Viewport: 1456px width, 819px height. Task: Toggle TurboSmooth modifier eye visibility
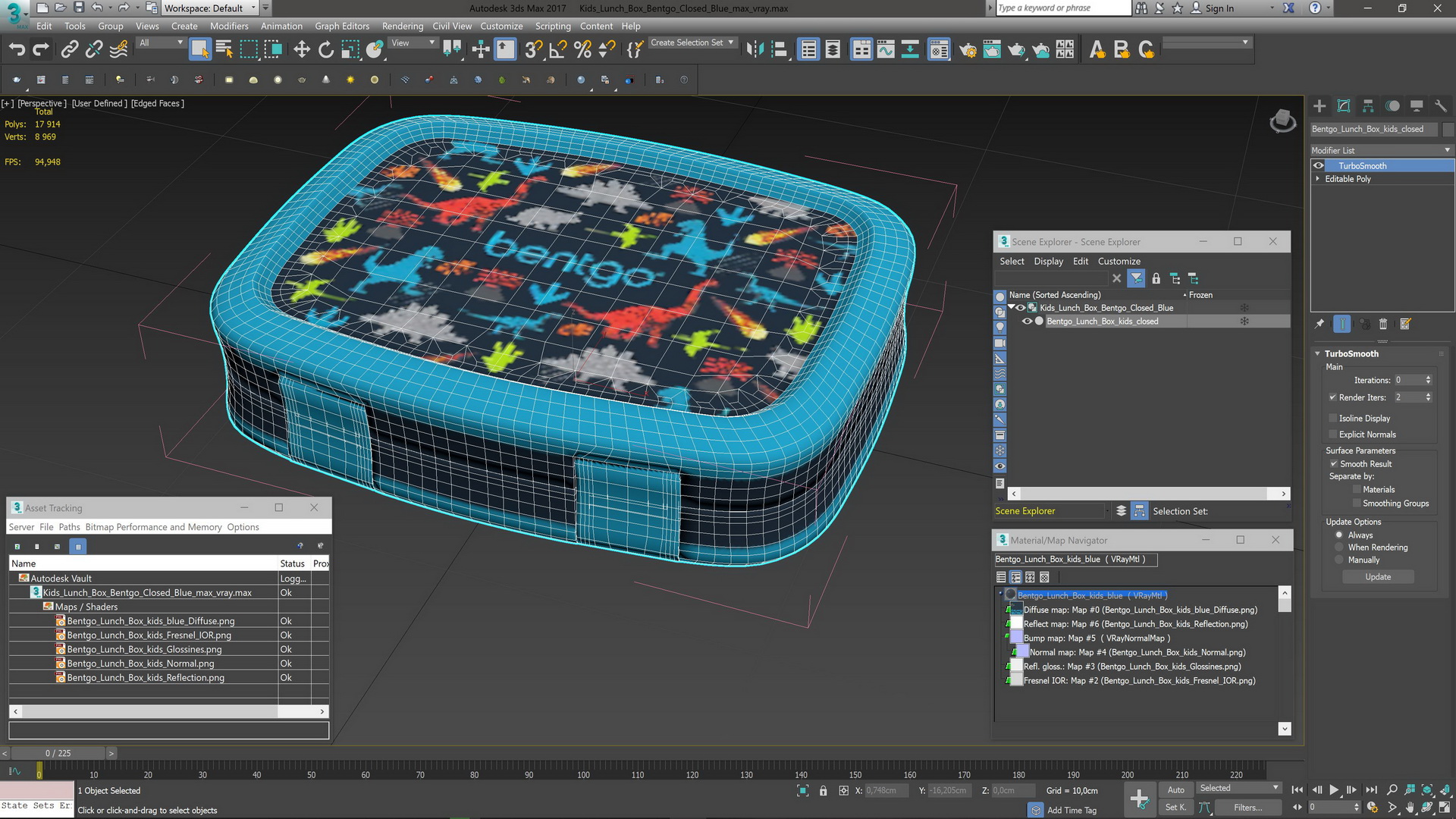click(x=1319, y=165)
